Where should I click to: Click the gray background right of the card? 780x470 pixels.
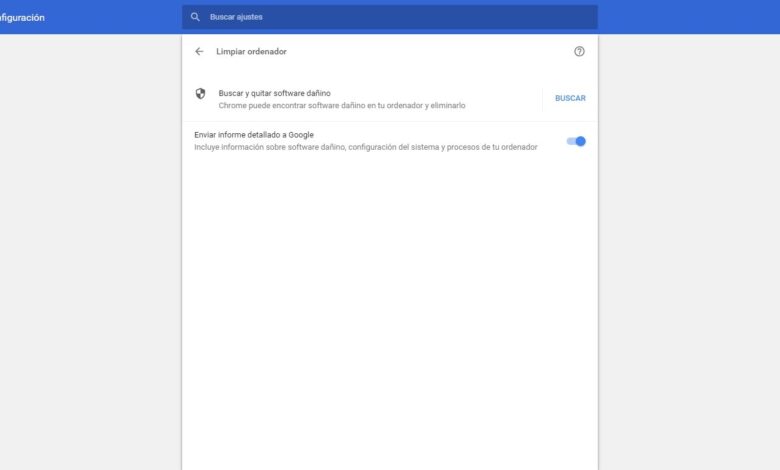[689, 249]
